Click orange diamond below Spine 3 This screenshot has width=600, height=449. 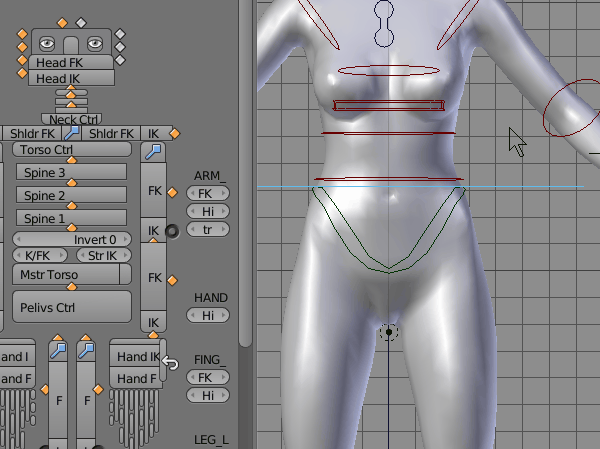click(x=72, y=183)
